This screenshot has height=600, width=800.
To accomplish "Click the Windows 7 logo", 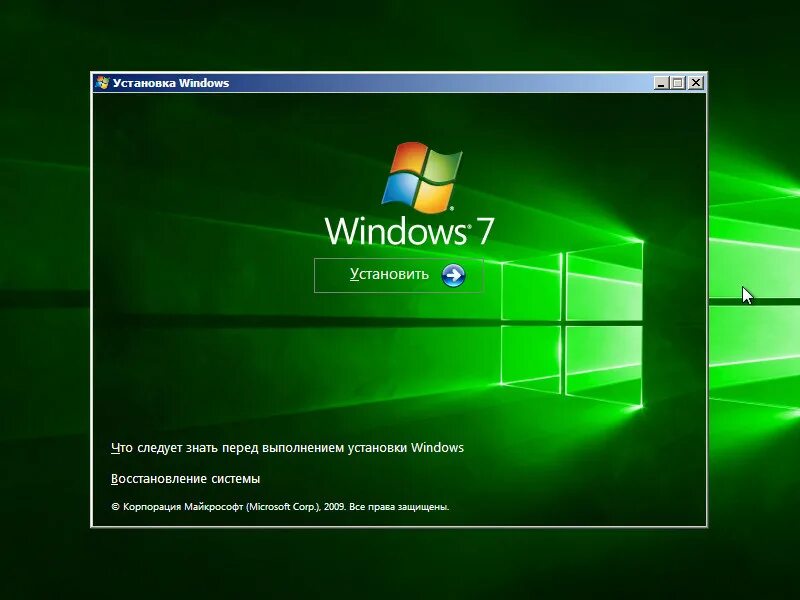I will pyautogui.click(x=422, y=177).
